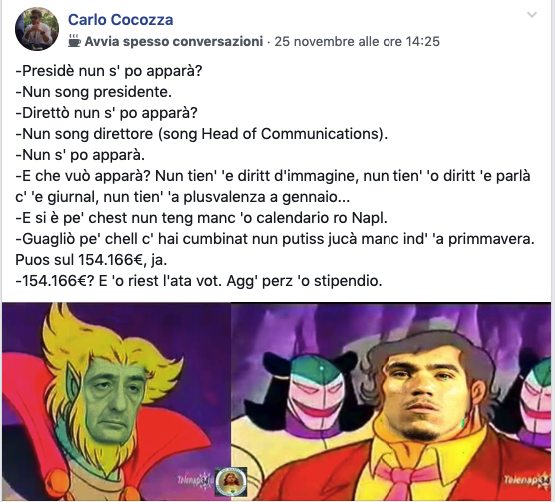
Task: Open the right image of man in red jacket
Action: (391, 401)
